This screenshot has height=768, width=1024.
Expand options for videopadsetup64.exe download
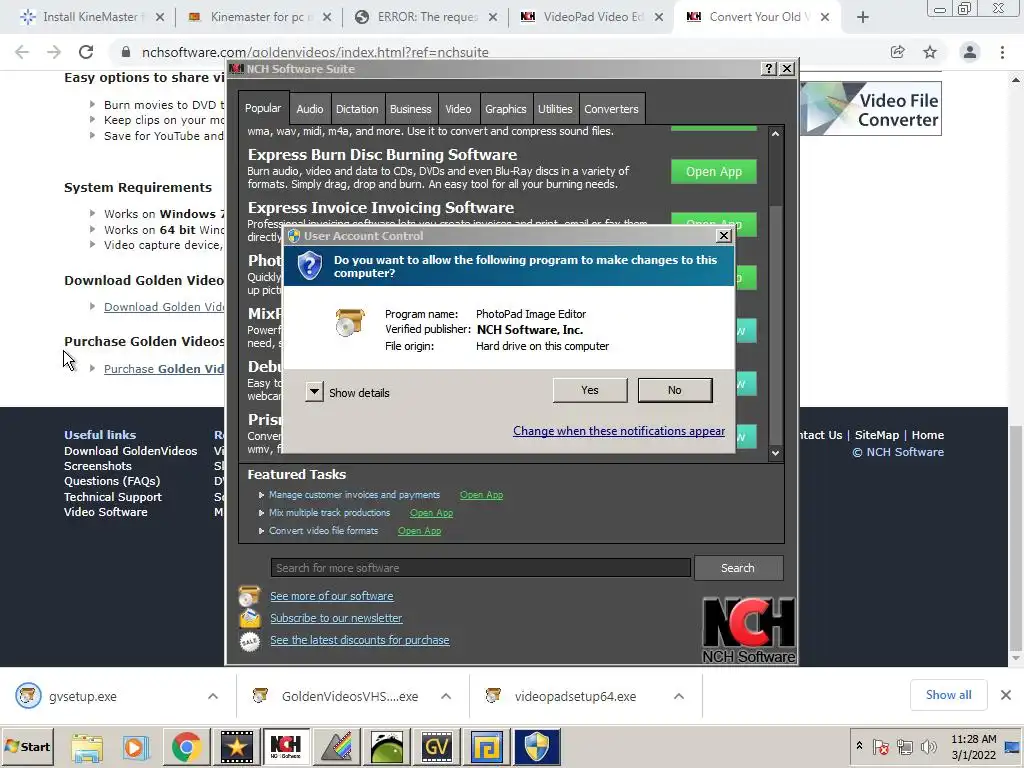pyautogui.click(x=679, y=696)
